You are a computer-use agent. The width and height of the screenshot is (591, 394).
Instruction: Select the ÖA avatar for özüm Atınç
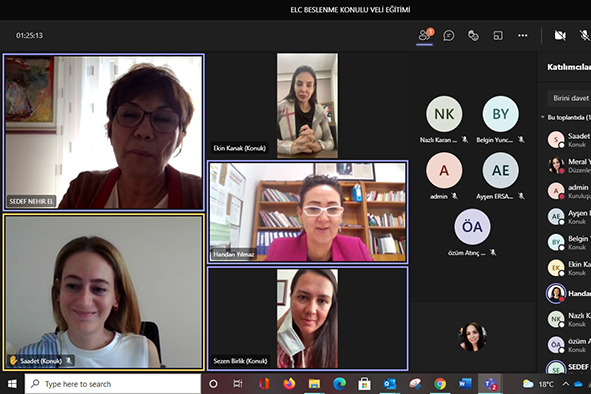pyautogui.click(x=472, y=227)
